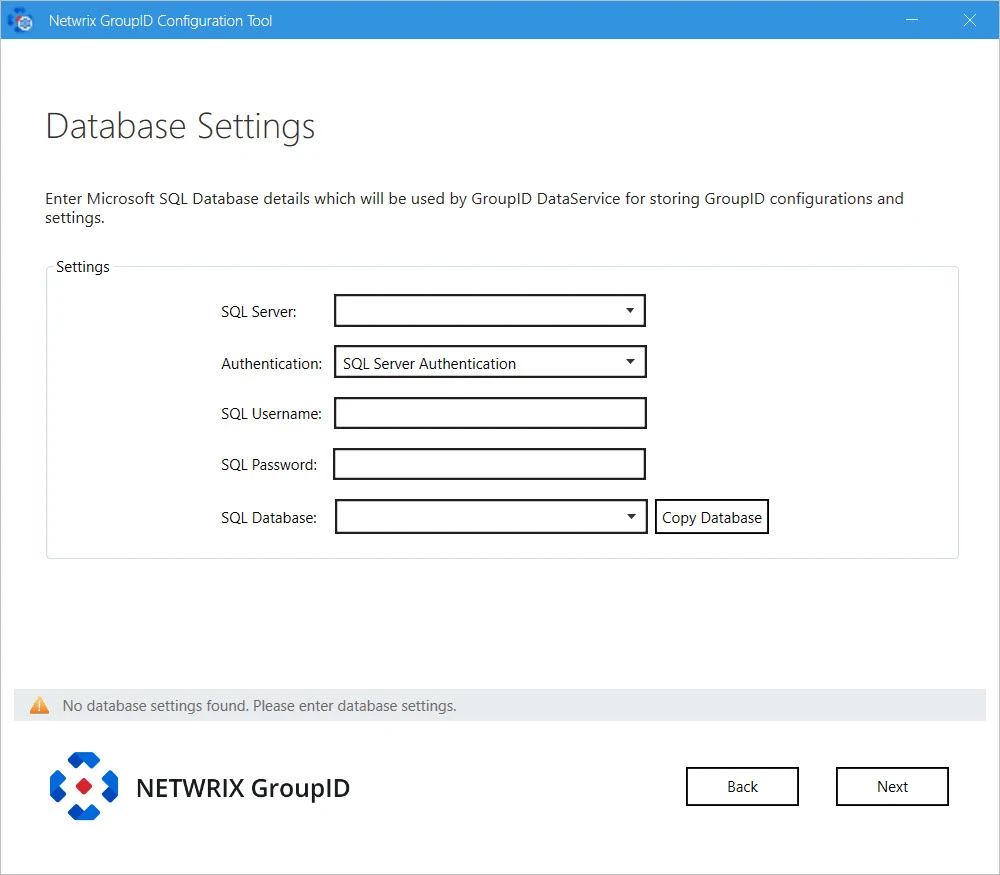
Task: Go to the previous step with Back
Action: click(742, 786)
